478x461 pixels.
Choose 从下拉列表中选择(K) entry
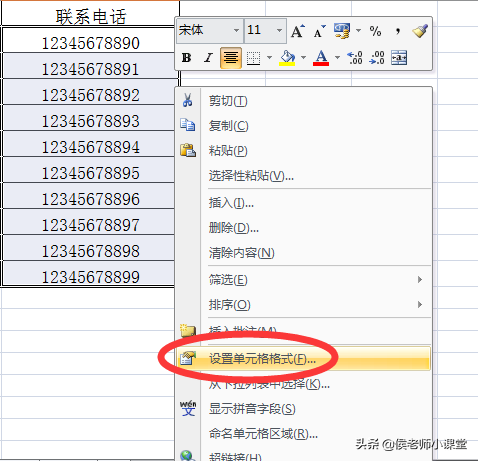pos(303,384)
